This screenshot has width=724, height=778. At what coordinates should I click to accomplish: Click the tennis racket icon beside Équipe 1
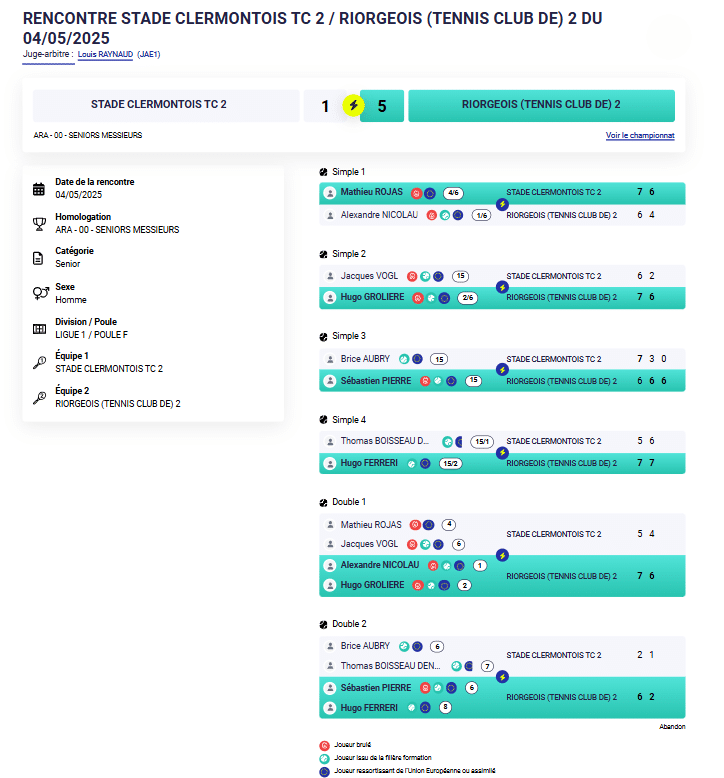point(39,362)
